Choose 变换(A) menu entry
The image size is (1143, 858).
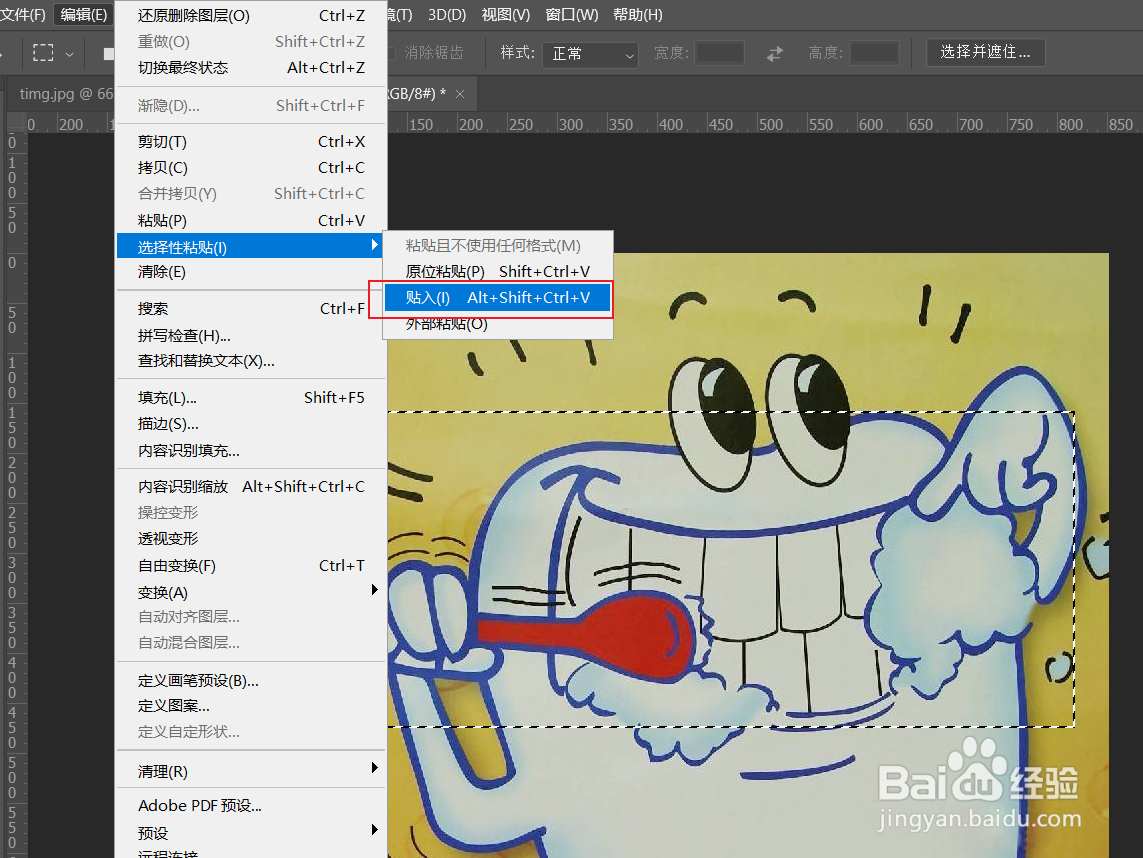pyautogui.click(x=251, y=593)
